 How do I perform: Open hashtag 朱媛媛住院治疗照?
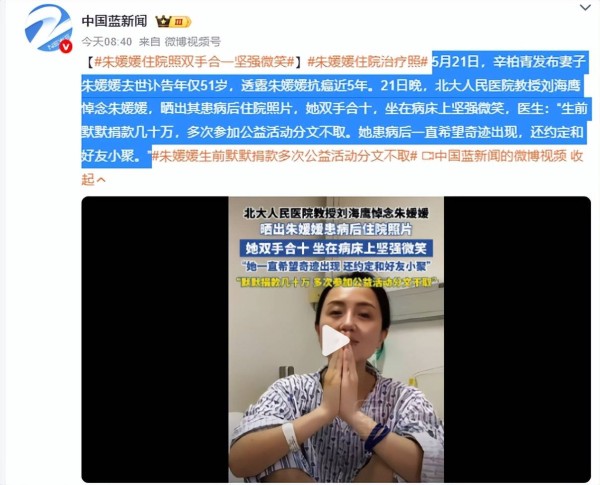(x=367, y=62)
